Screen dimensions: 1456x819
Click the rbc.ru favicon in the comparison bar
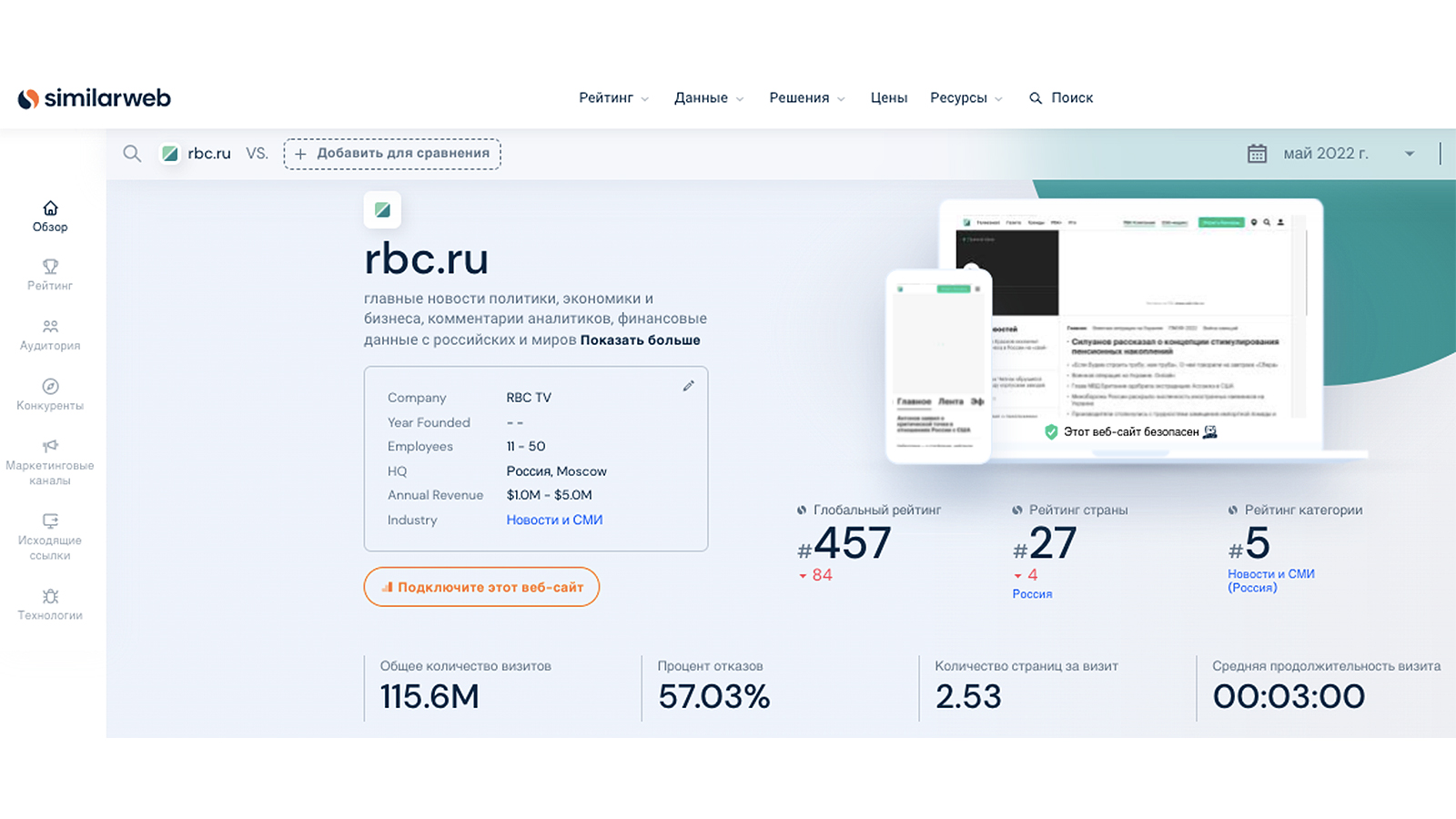click(x=169, y=154)
